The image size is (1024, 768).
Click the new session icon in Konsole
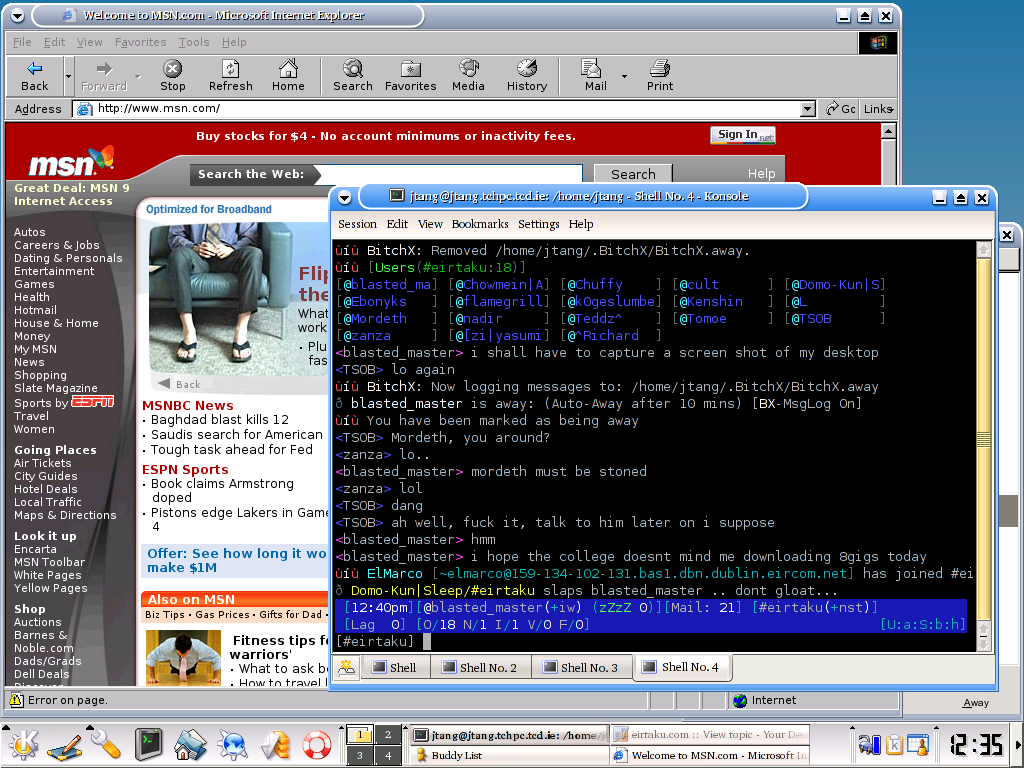[346, 668]
